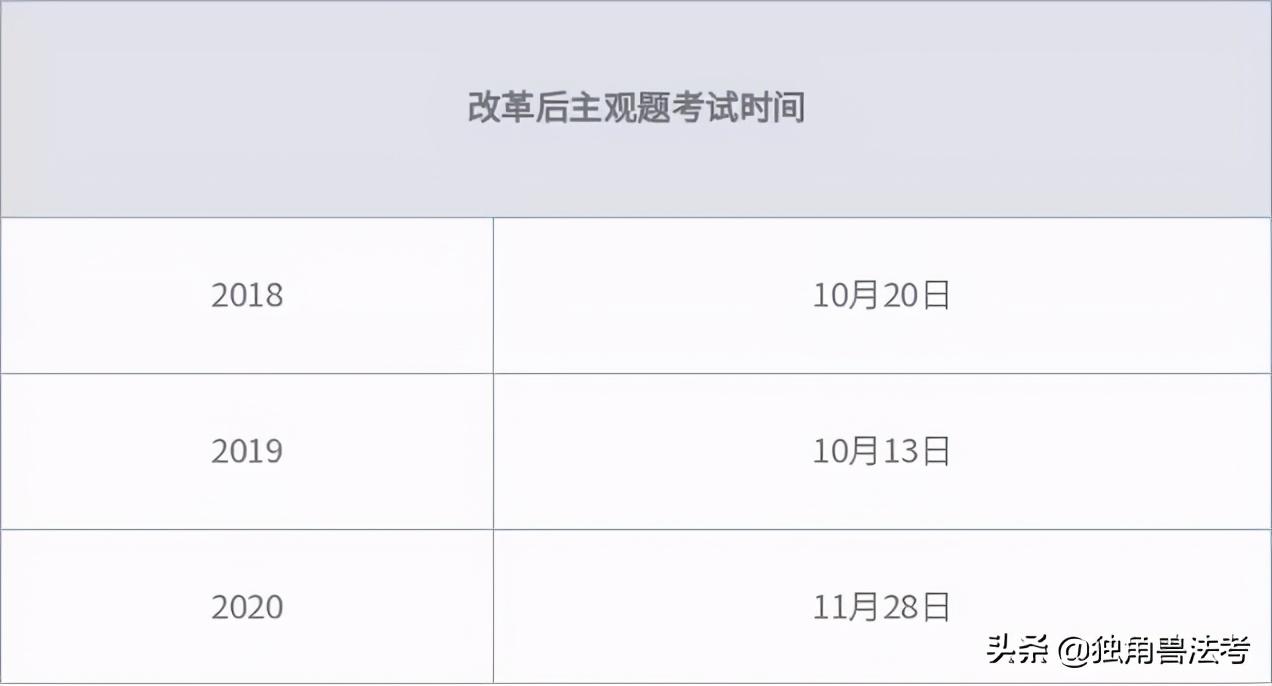Viewport: 1272px width, 686px height.
Task: Click the border line beneath the gray header
Action: tap(636, 217)
